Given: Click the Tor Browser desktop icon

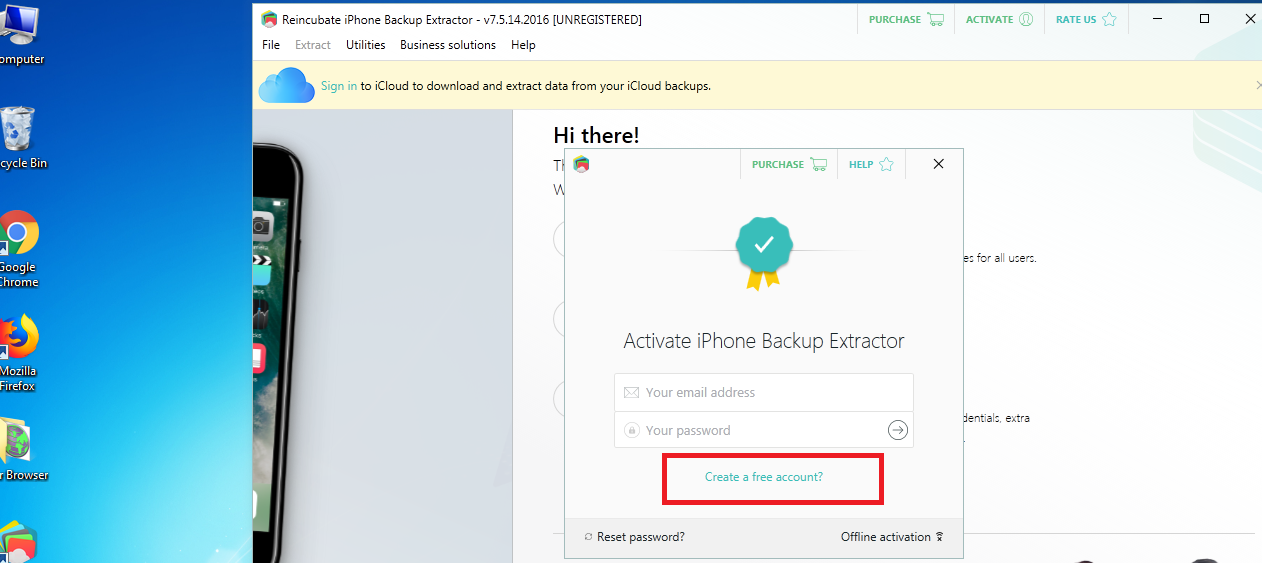Looking at the screenshot, I should click(x=22, y=450).
